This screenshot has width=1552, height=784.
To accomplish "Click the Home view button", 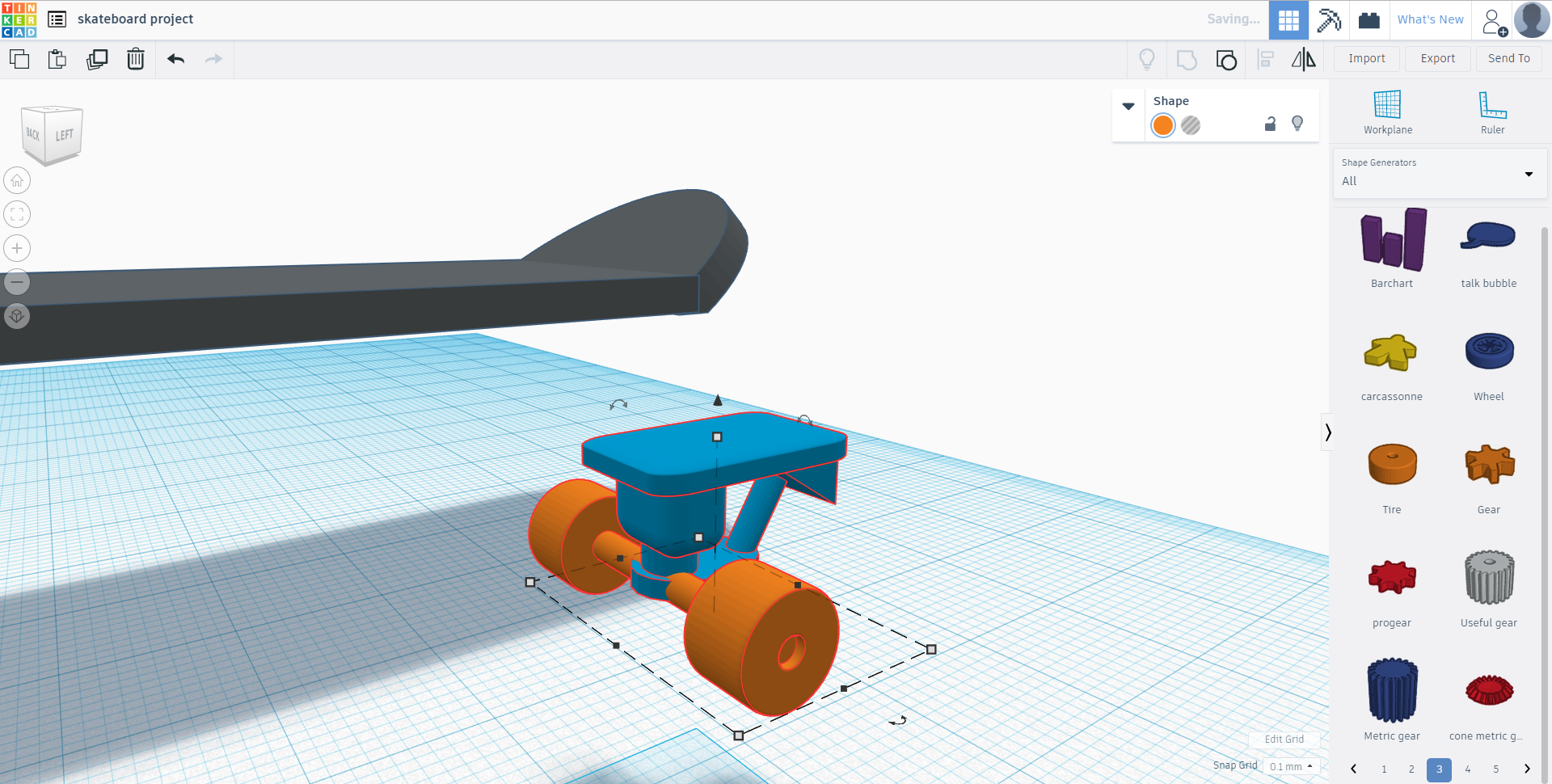I will point(17,180).
